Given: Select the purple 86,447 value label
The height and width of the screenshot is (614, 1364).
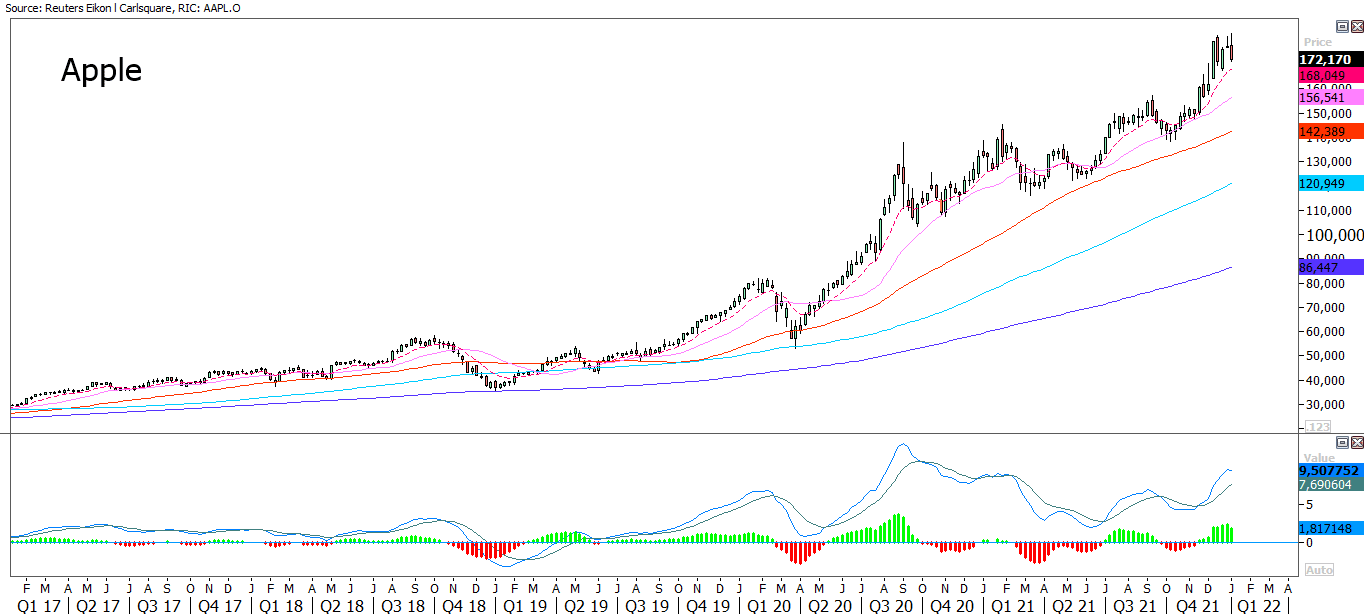Looking at the screenshot, I should 1330,267.
